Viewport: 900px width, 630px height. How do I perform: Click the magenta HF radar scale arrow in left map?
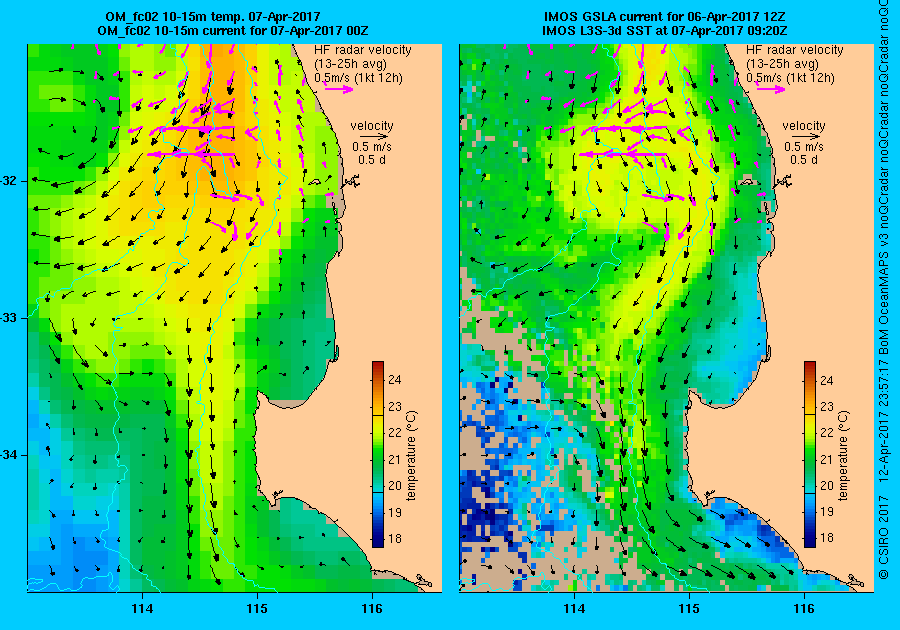click(x=339, y=89)
